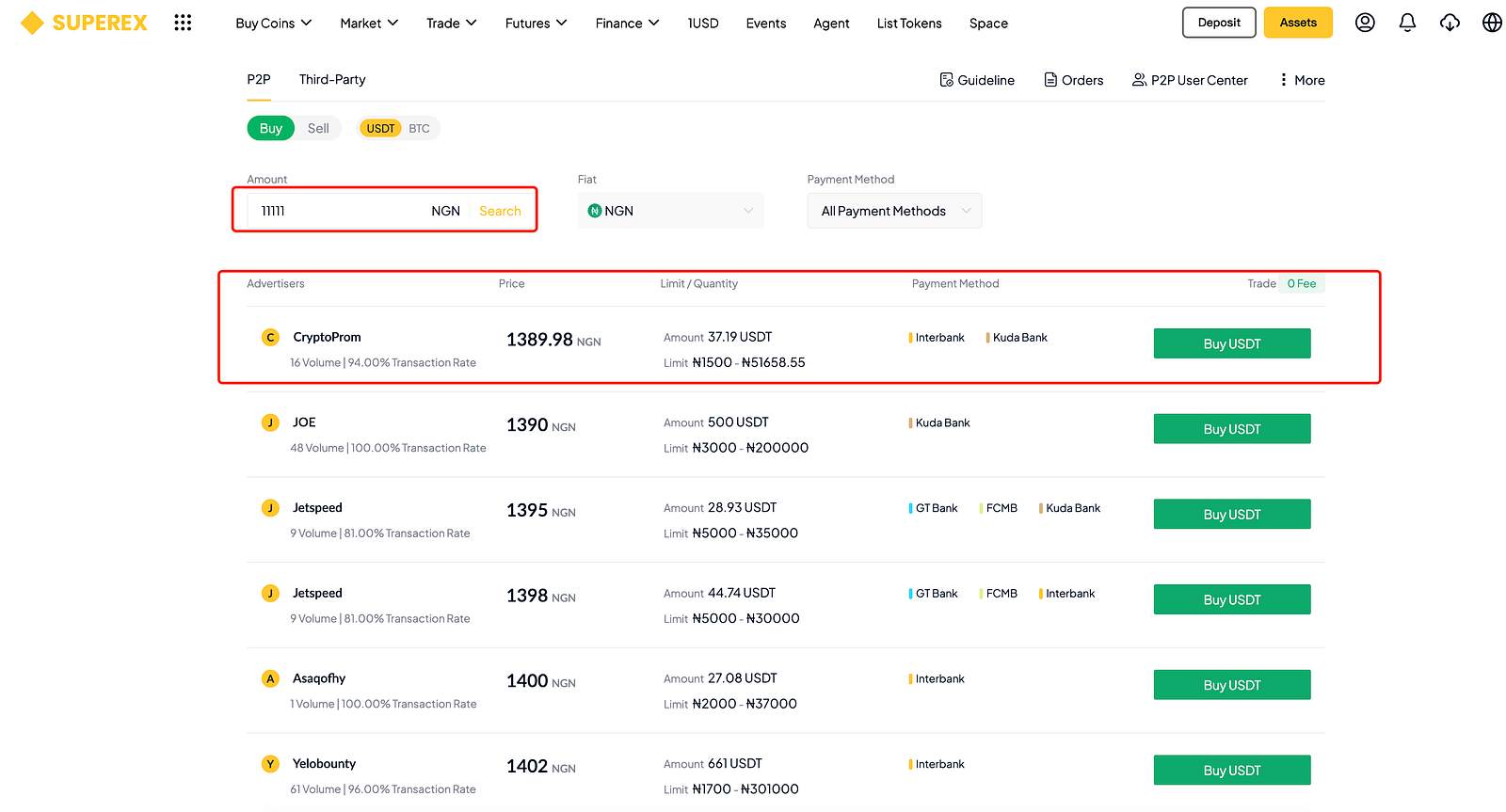The width and height of the screenshot is (1506, 812).
Task: Select the Third-Party tab
Action: (x=332, y=80)
